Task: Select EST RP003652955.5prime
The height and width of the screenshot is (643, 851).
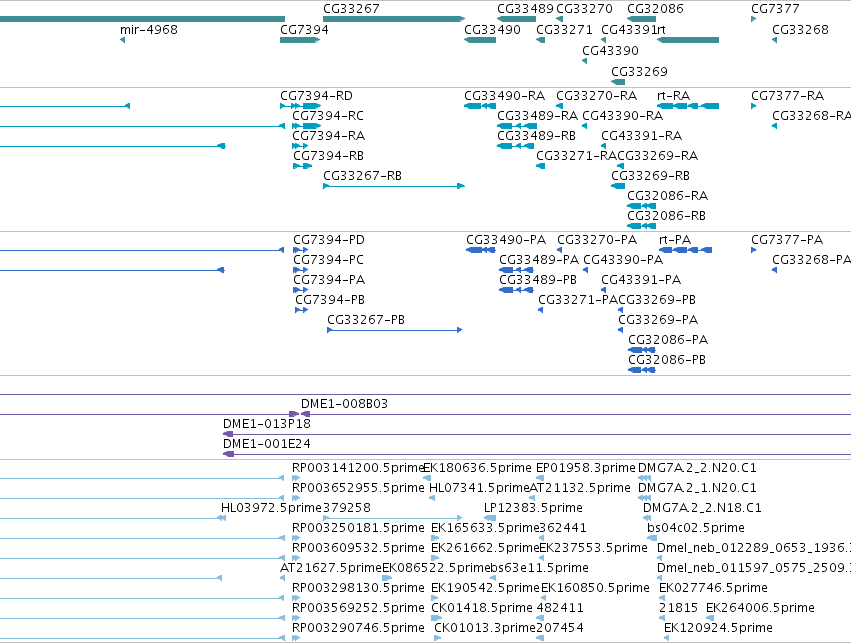Action: [x=358, y=488]
